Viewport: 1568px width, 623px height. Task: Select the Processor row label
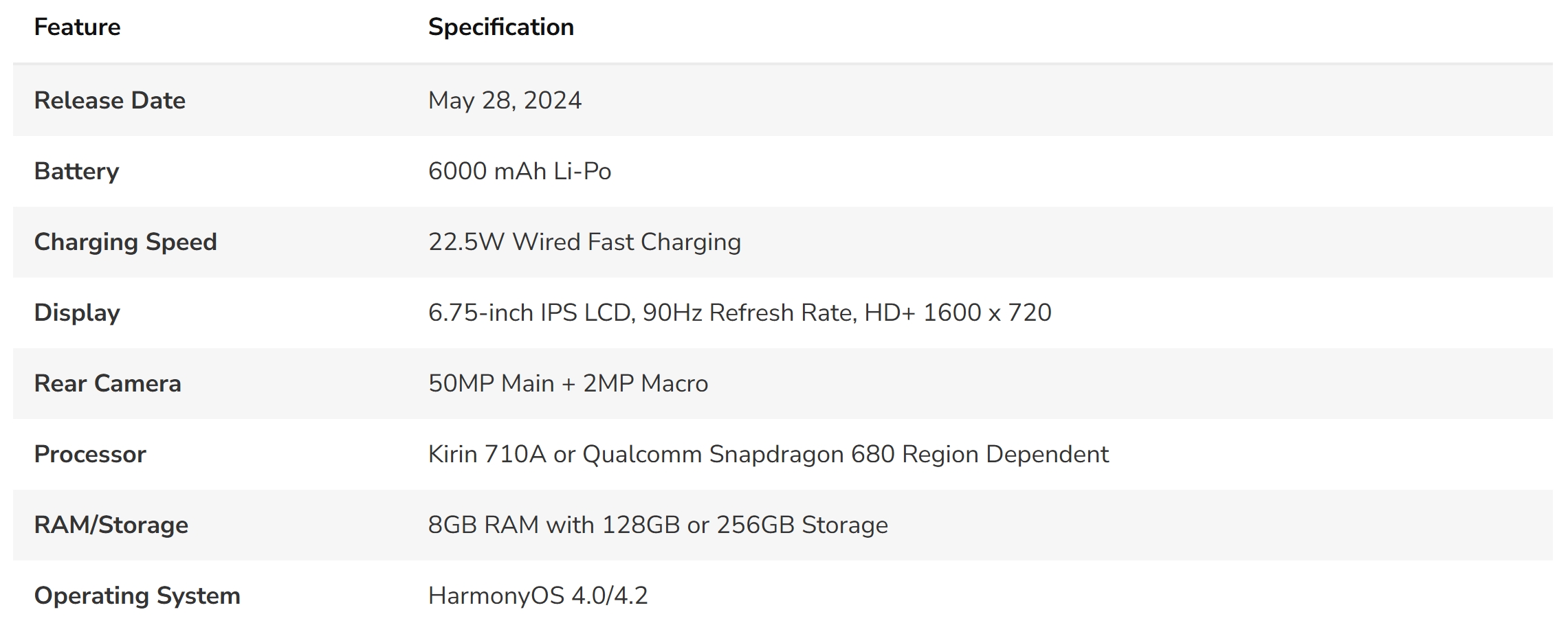[90, 454]
